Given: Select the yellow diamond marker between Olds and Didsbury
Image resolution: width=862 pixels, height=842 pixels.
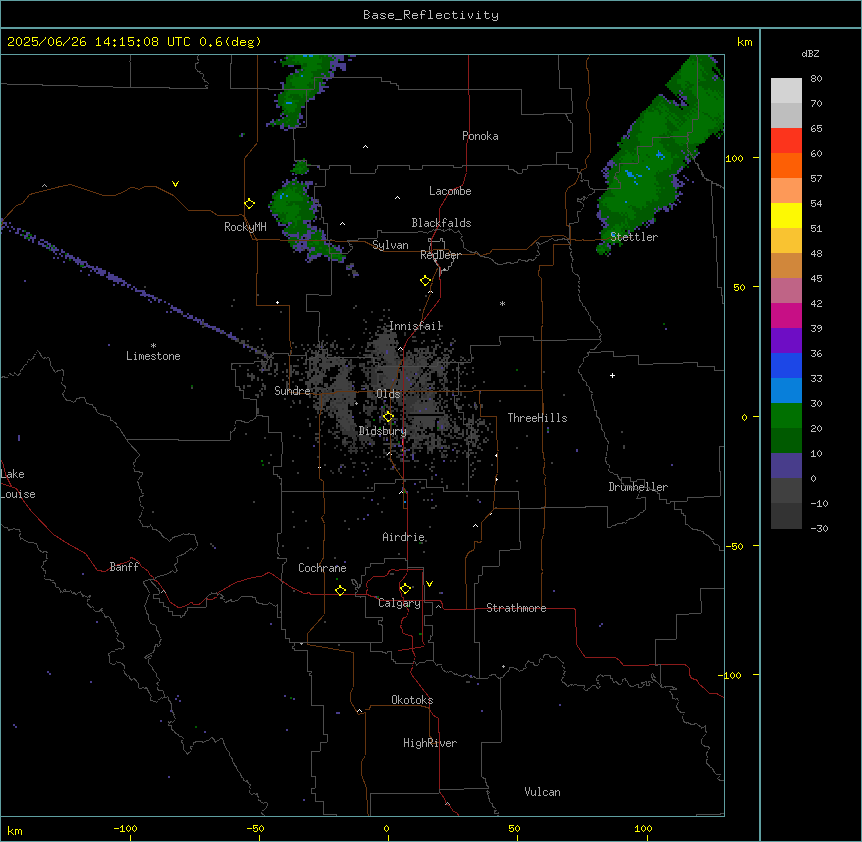Looking at the screenshot, I should click(388, 417).
